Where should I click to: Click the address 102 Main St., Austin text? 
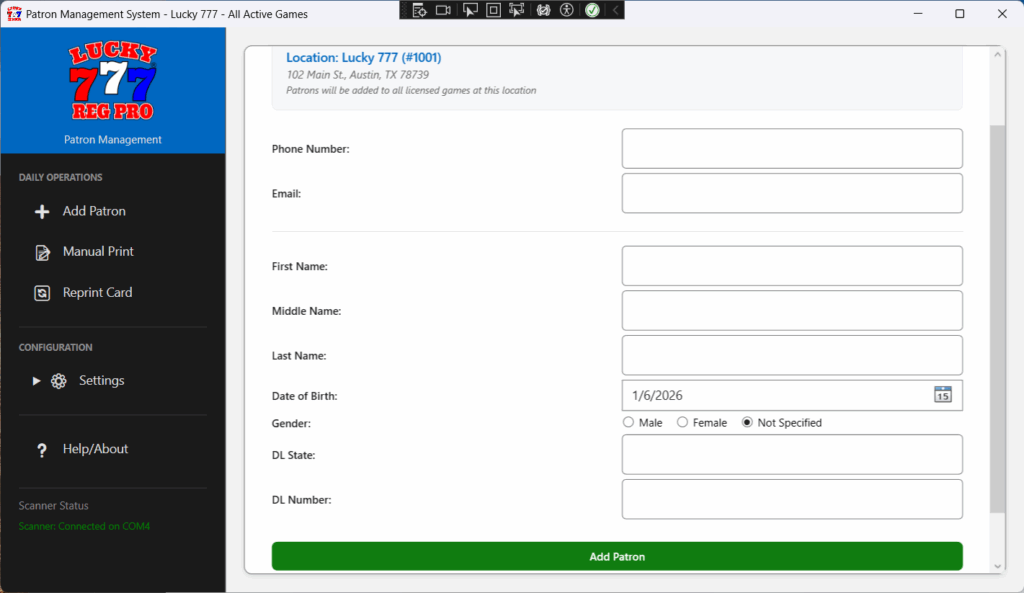(x=357, y=74)
